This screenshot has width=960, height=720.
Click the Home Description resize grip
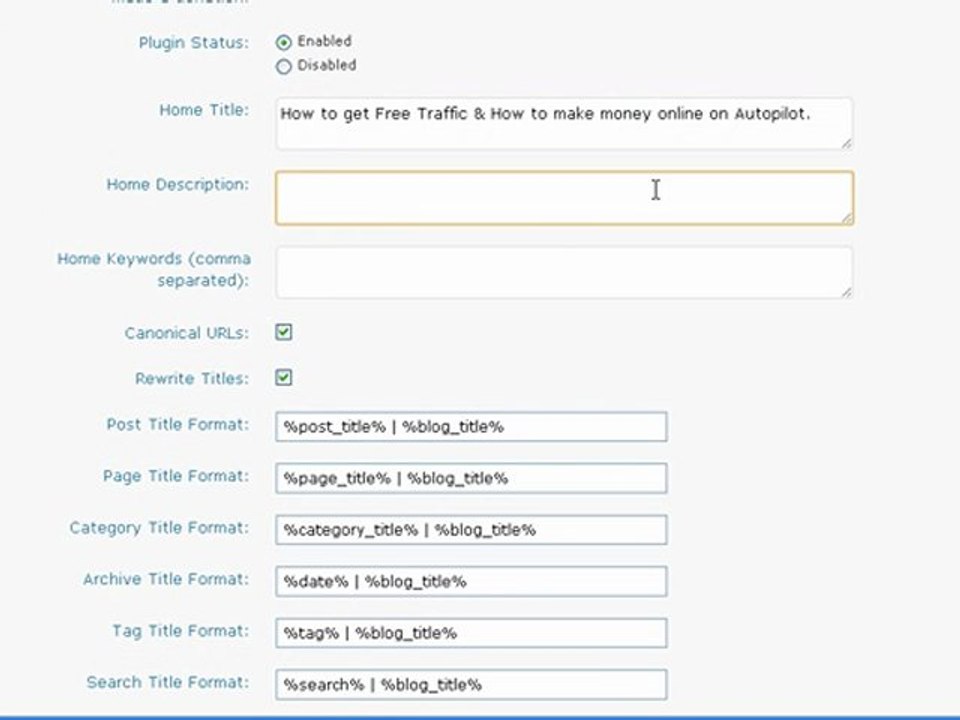pyautogui.click(x=847, y=218)
